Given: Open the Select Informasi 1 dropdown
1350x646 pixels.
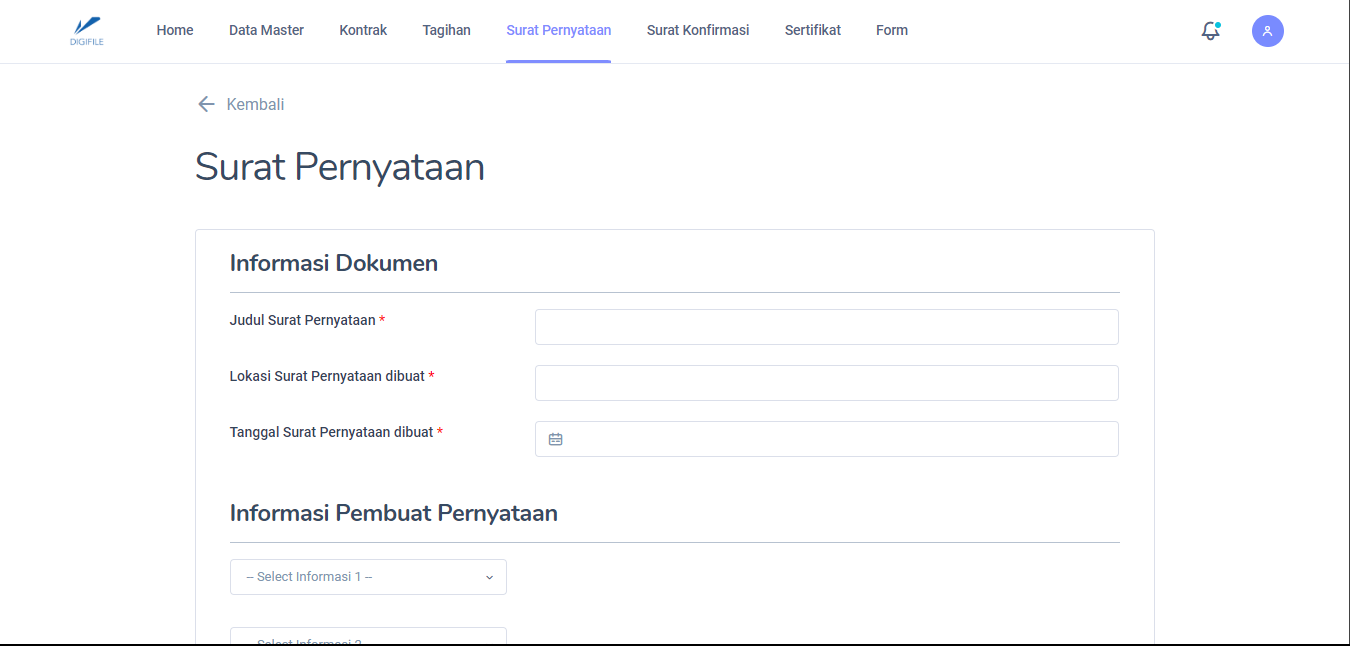Looking at the screenshot, I should (x=368, y=577).
